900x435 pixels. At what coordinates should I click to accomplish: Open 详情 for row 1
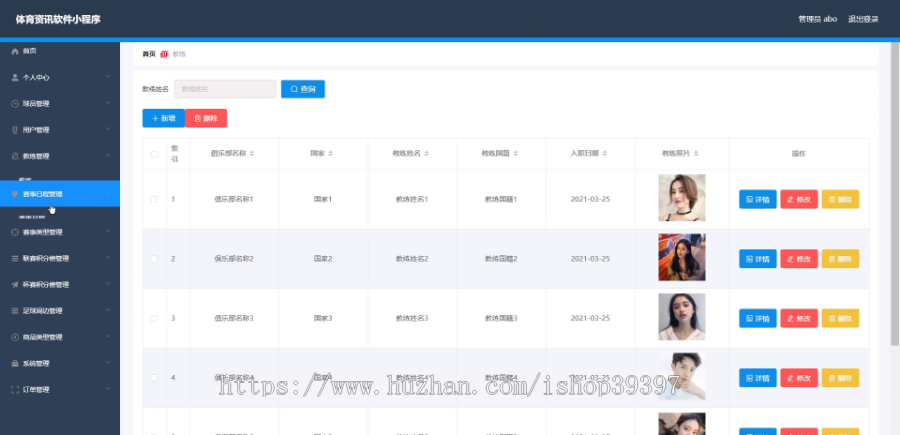758,199
